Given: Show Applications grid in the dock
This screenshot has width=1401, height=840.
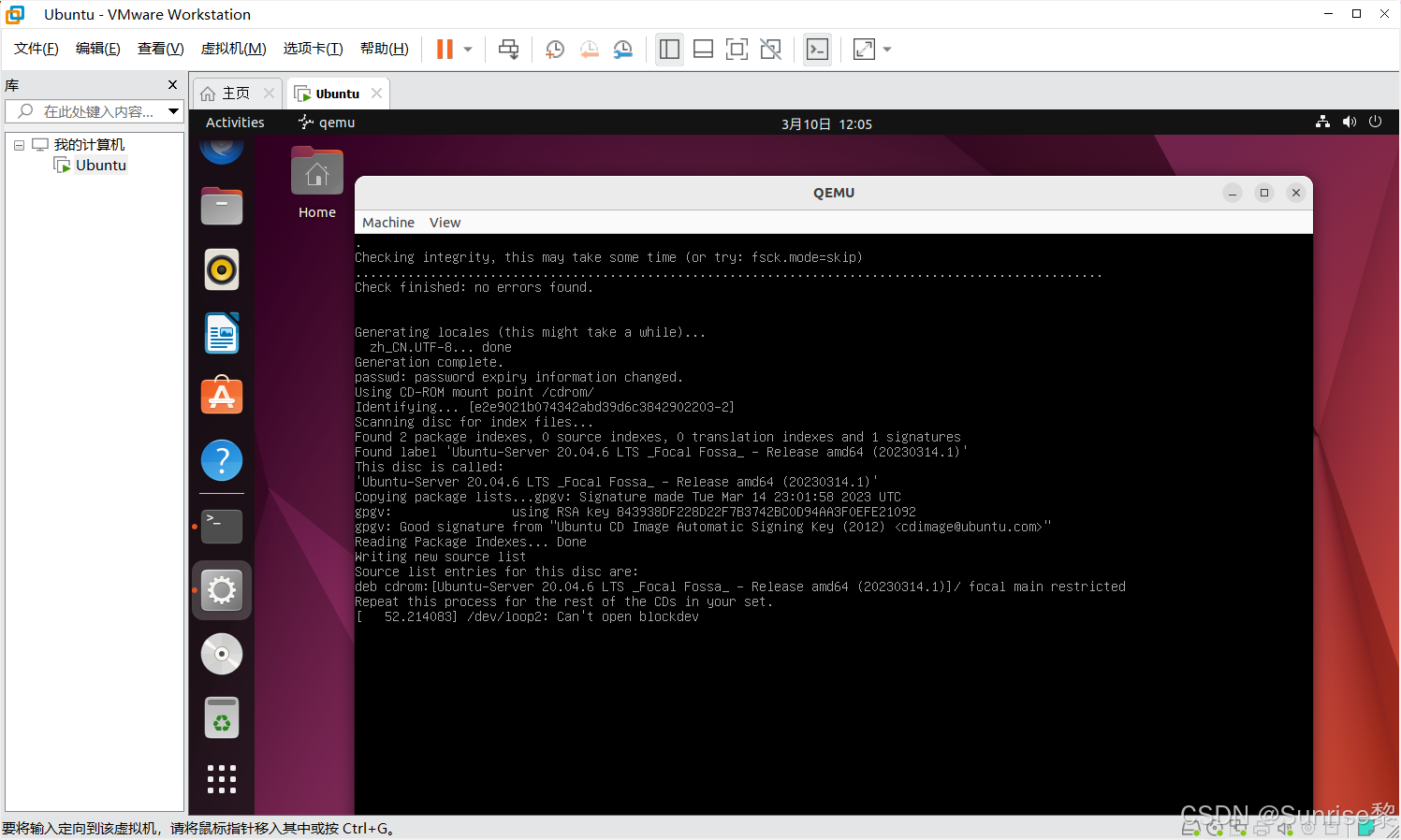Looking at the screenshot, I should point(222,779).
